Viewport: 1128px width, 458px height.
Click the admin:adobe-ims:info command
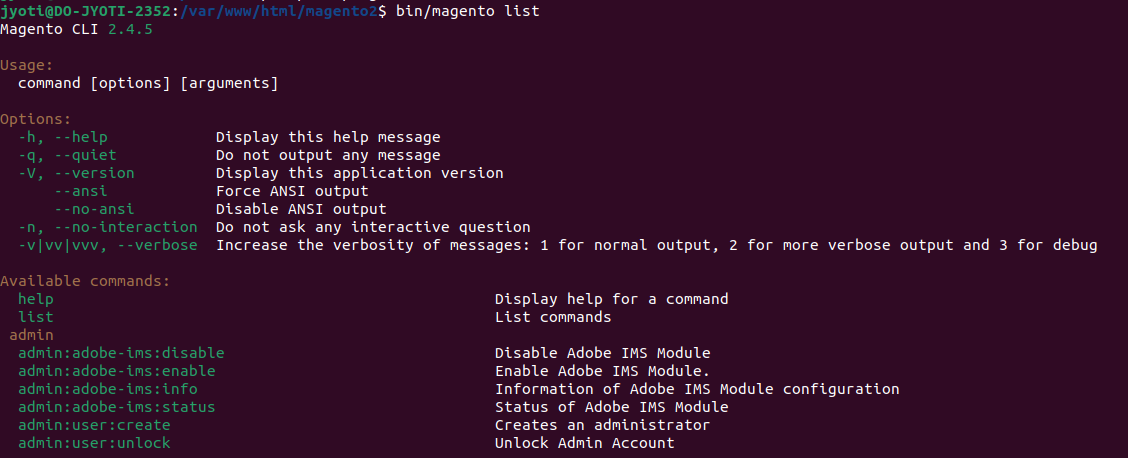107,389
